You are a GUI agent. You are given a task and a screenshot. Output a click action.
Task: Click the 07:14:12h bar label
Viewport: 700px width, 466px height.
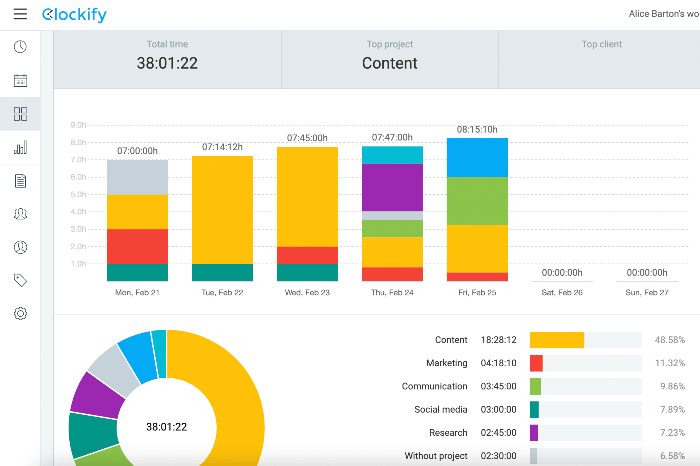(x=222, y=147)
